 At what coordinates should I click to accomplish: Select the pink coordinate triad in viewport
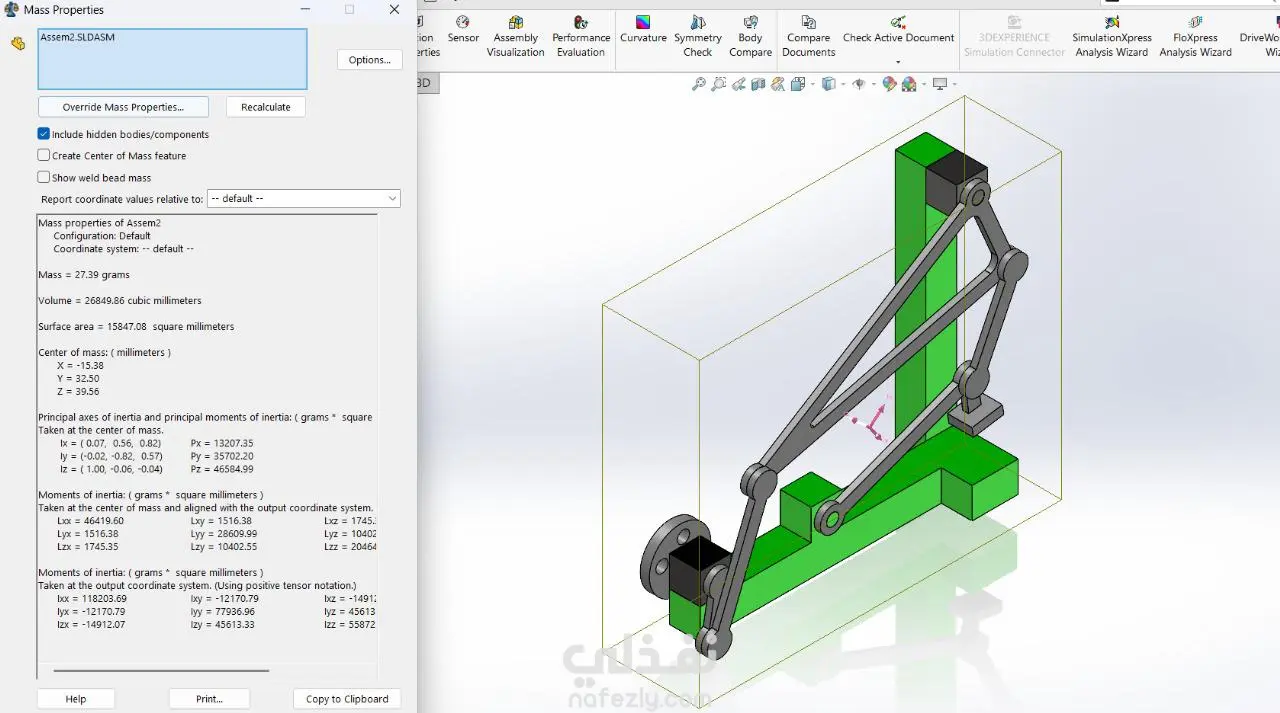click(871, 423)
